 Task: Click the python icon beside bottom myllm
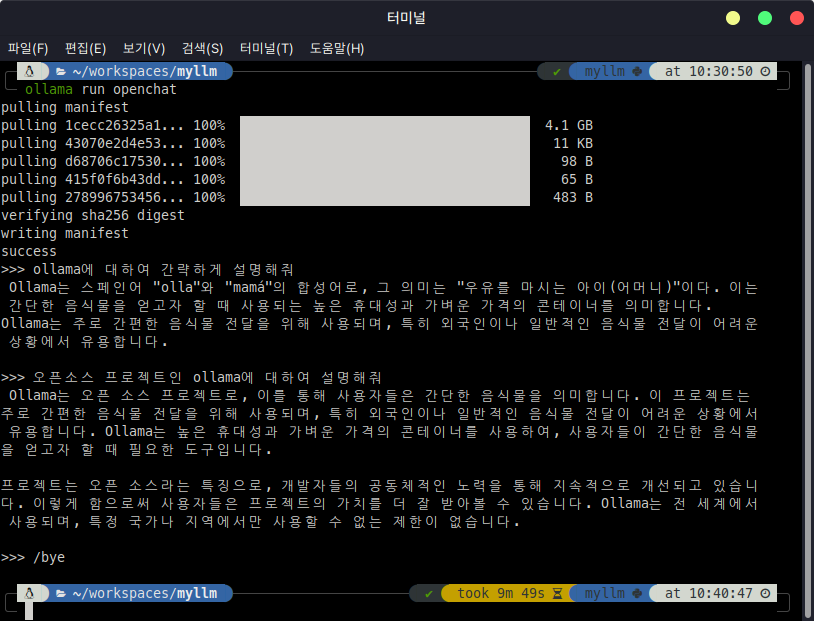[x=637, y=593]
